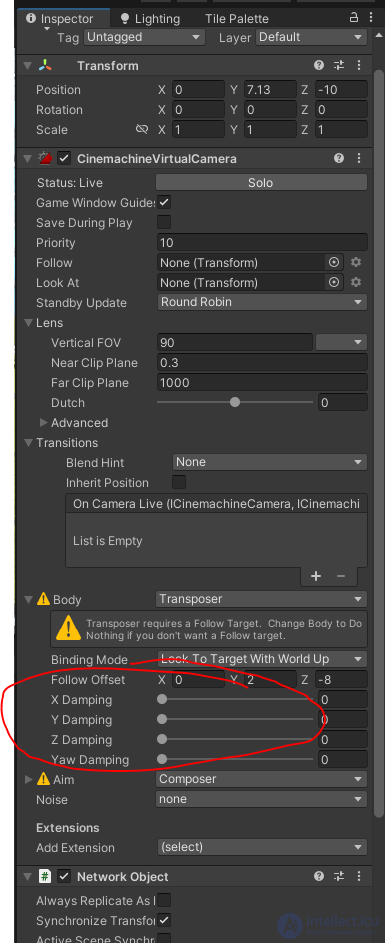Remove On Camera Live event listener

(340, 576)
